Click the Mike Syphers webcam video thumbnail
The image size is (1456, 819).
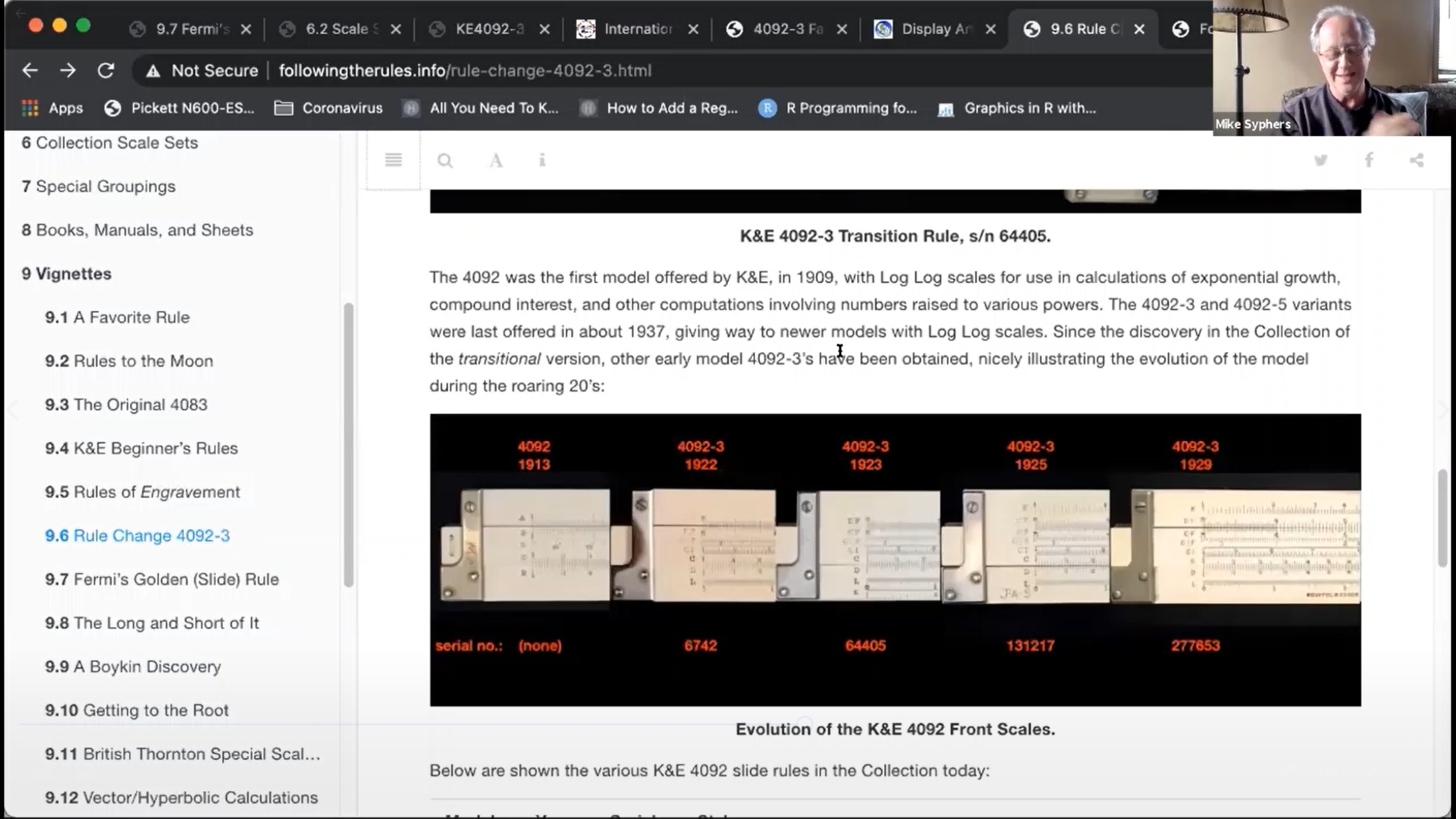tap(1334, 67)
